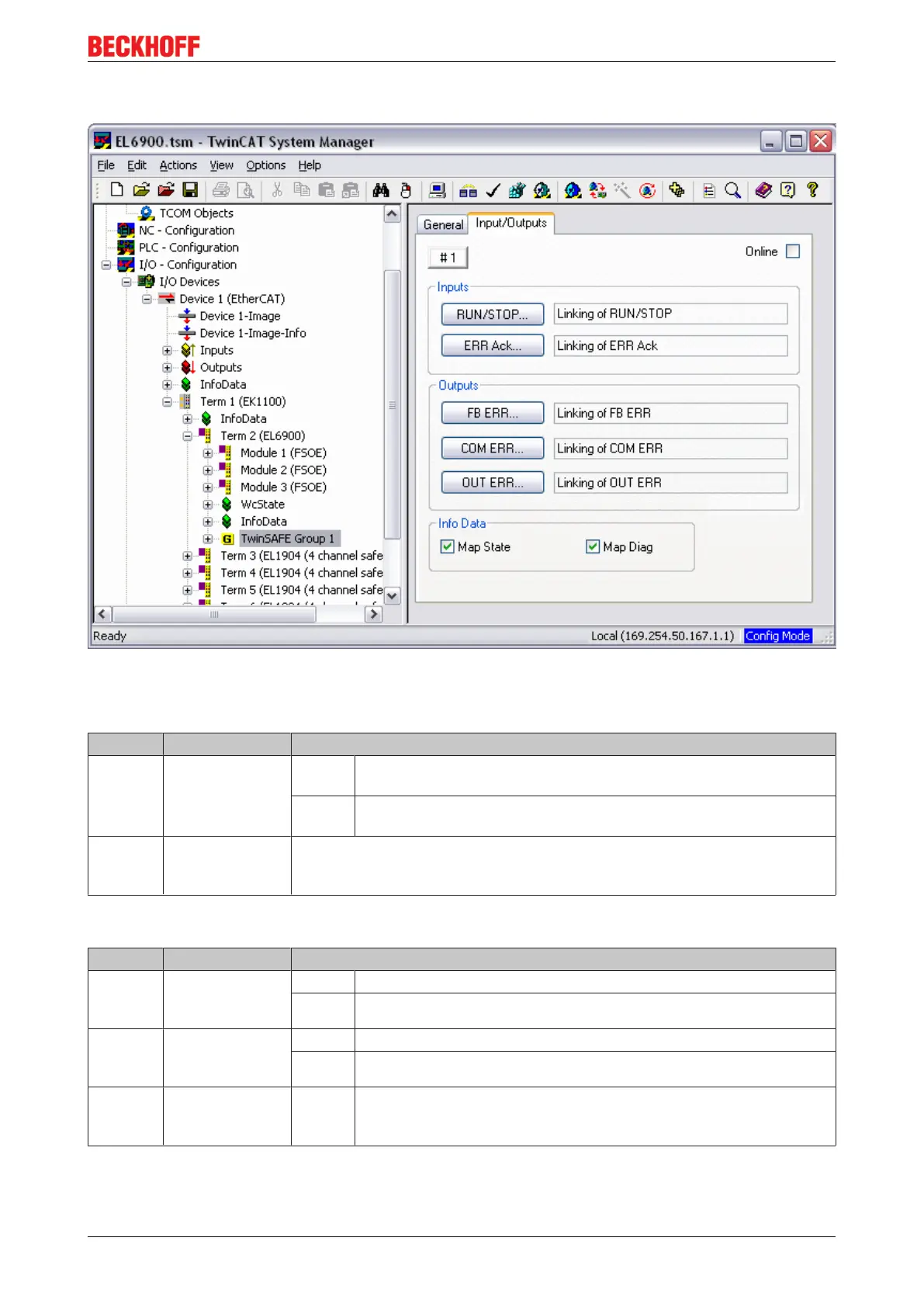Click the tree horizontal scrollbar thumb
This screenshot has width=924, height=1307.
pyautogui.click(x=214, y=614)
